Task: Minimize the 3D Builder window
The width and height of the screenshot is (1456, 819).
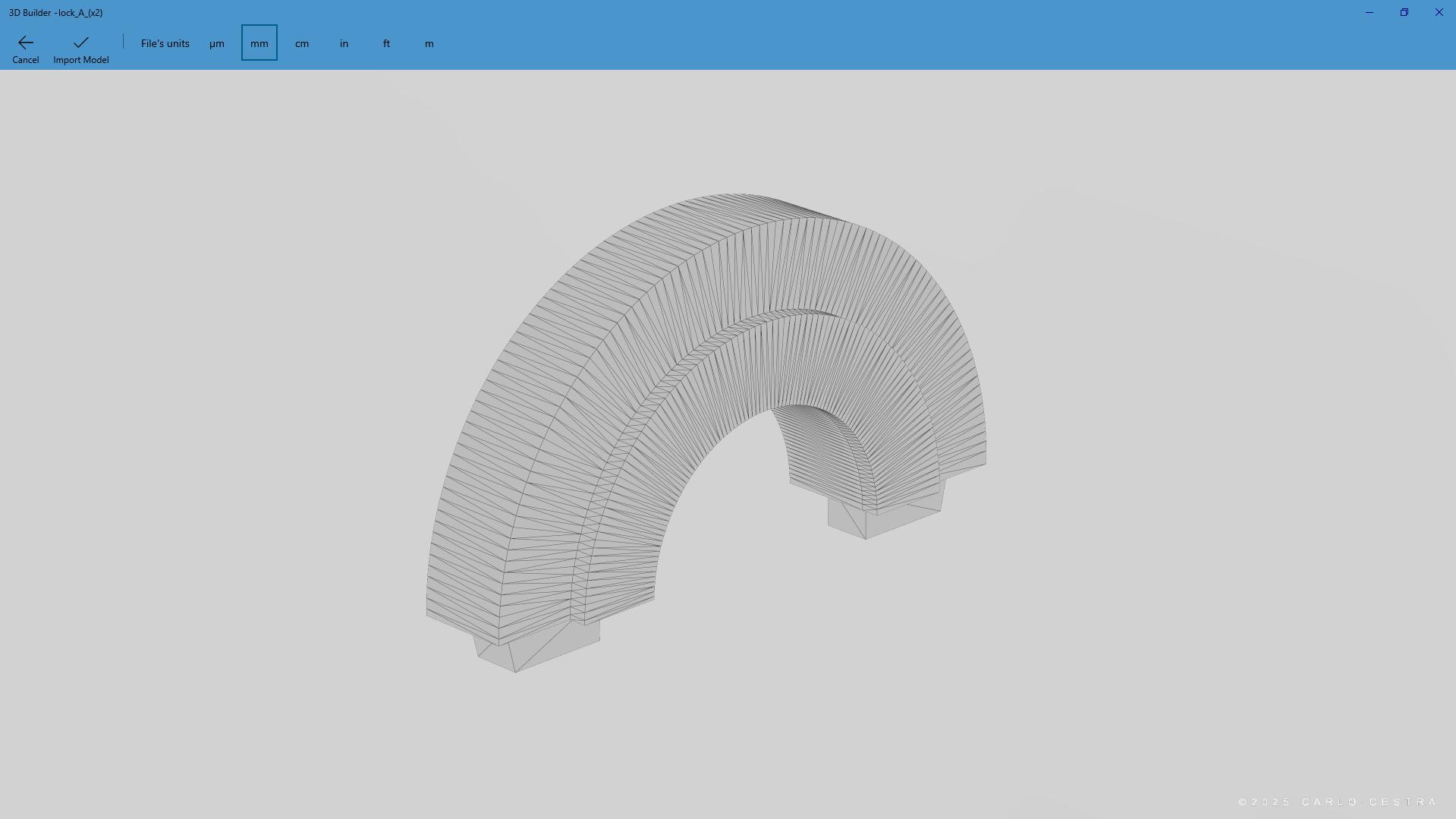Action: click(1370, 13)
